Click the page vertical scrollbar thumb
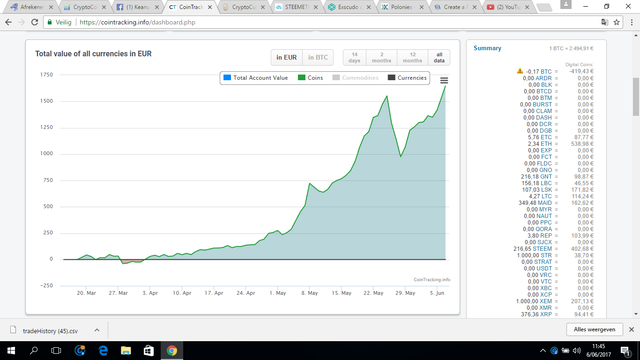Screen dimensions: 640x360 tap(636, 97)
